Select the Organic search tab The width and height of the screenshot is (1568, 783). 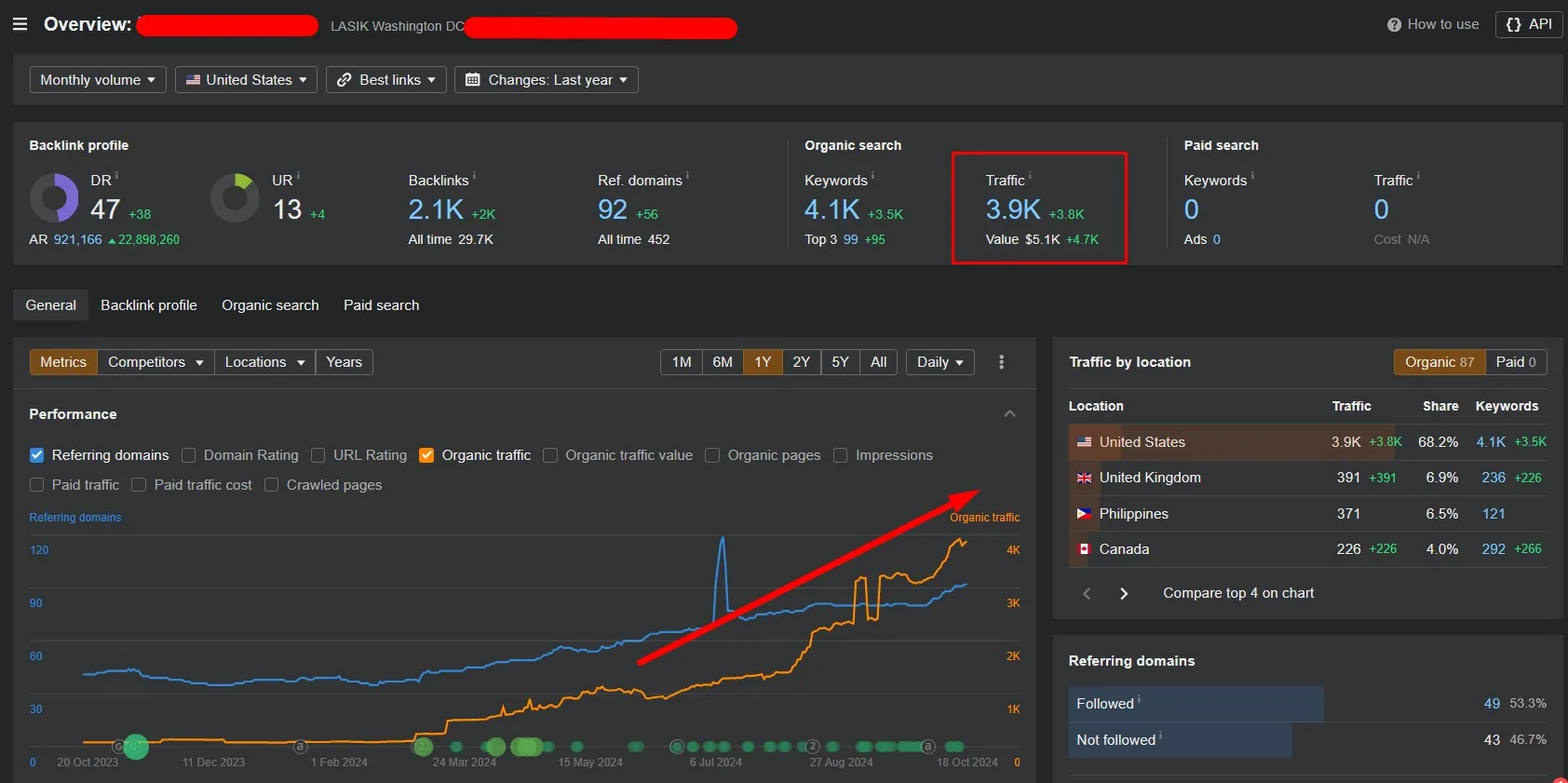point(270,305)
